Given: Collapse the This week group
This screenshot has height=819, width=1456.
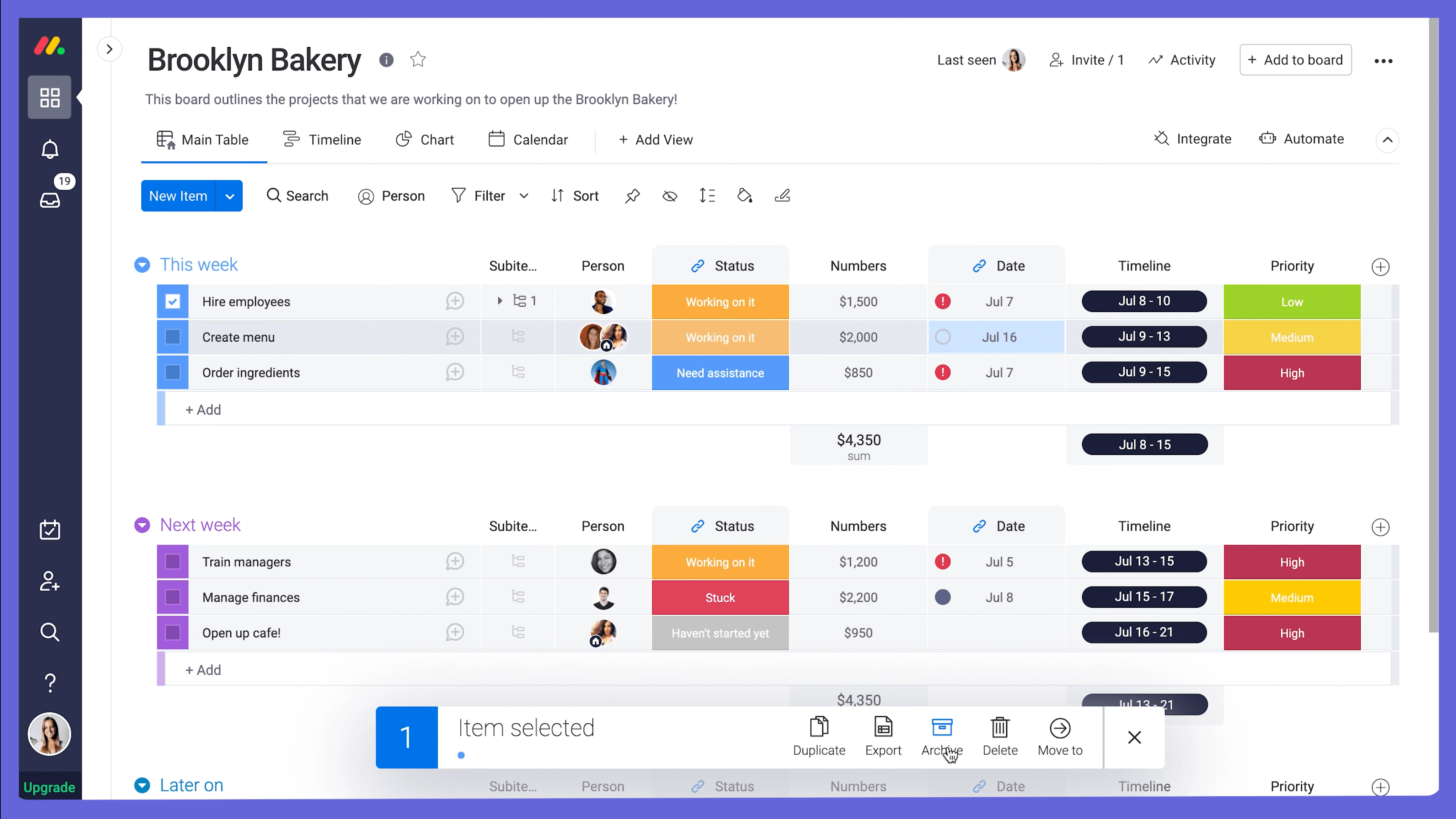Looking at the screenshot, I should 142,264.
